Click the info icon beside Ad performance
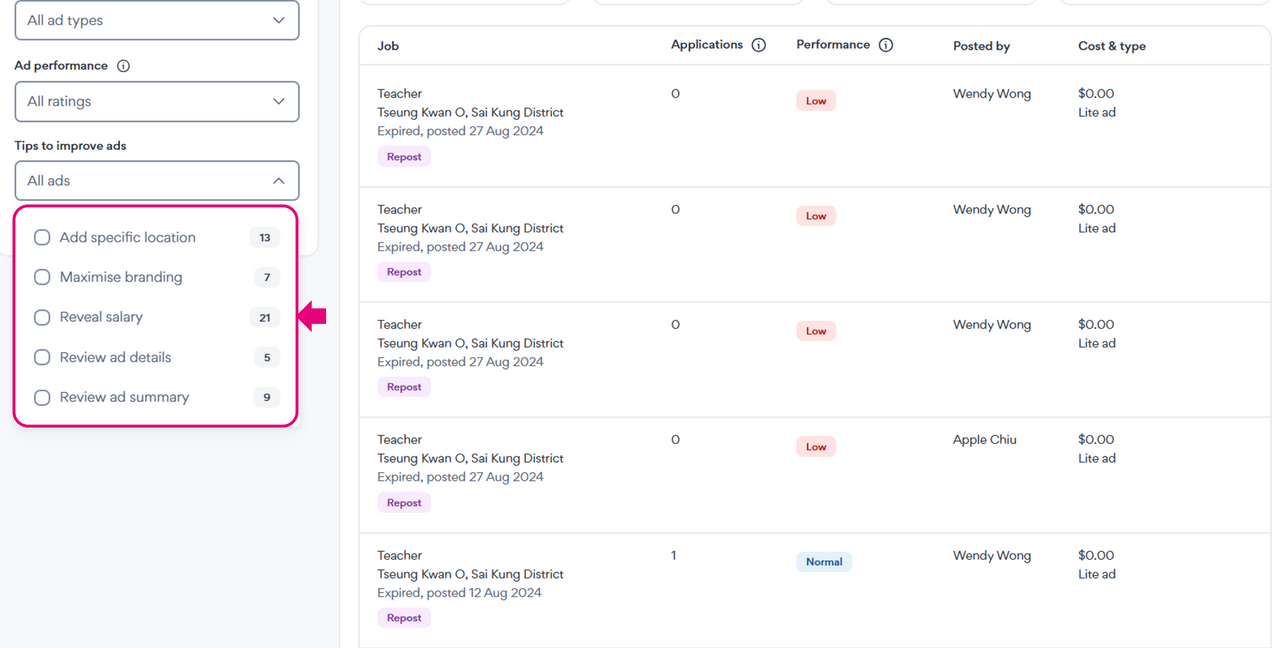This screenshot has width=1280, height=648. 124,66
